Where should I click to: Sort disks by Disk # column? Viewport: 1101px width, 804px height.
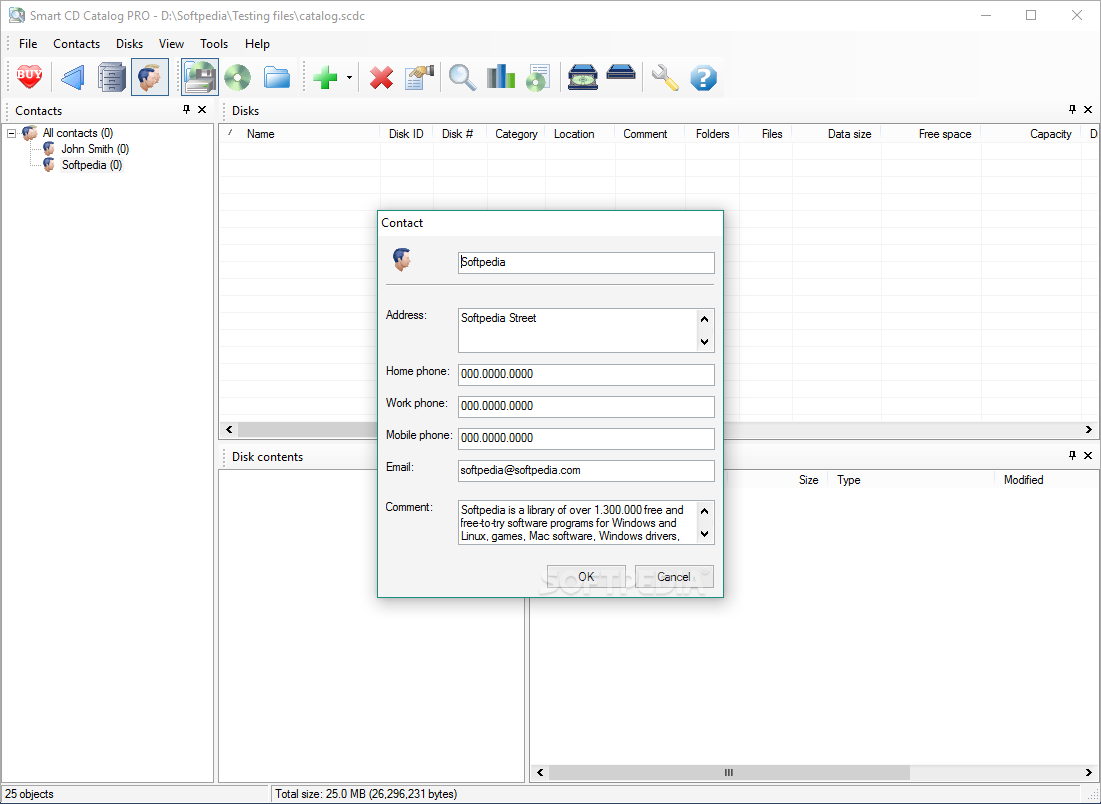coord(460,133)
